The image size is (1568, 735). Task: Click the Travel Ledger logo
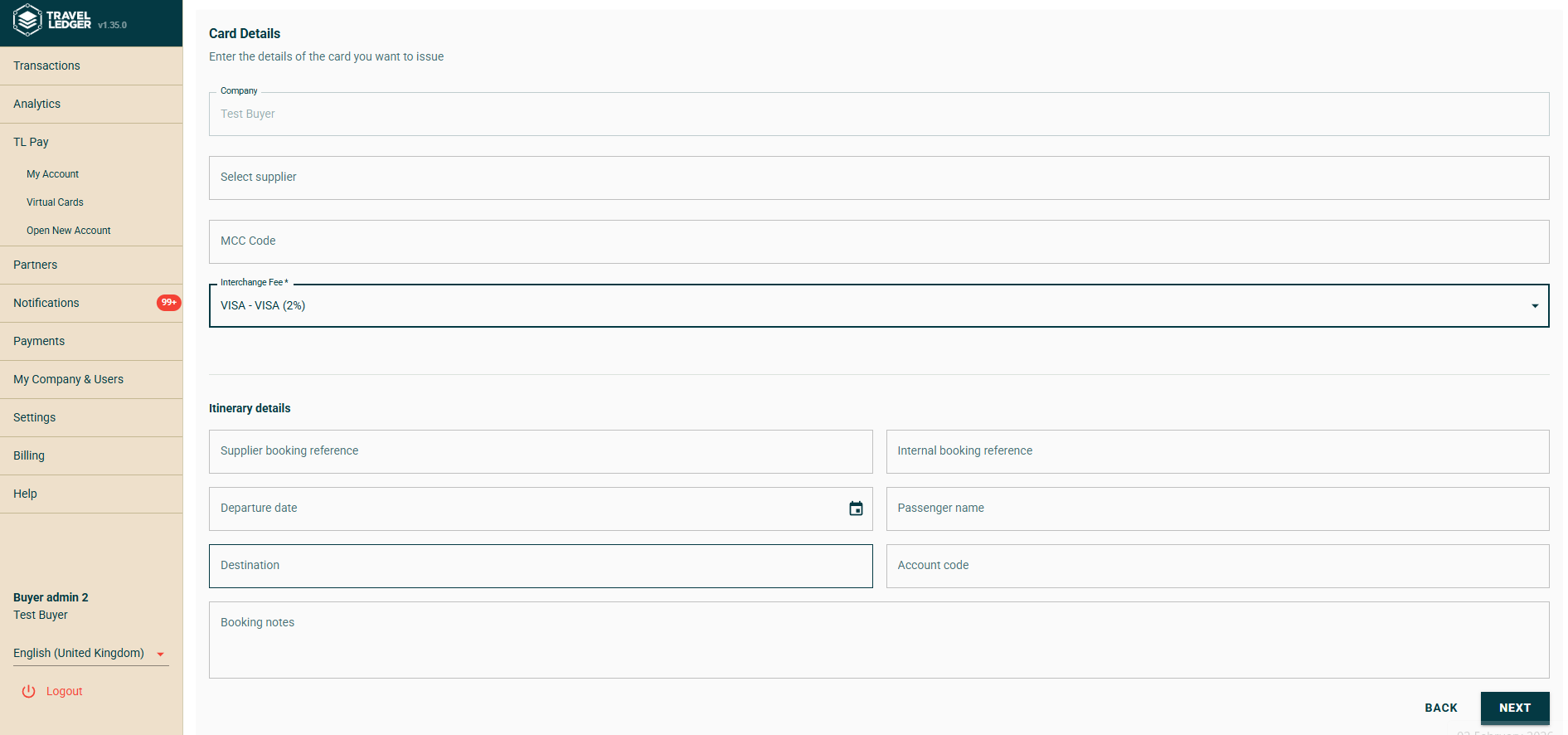(x=53, y=20)
